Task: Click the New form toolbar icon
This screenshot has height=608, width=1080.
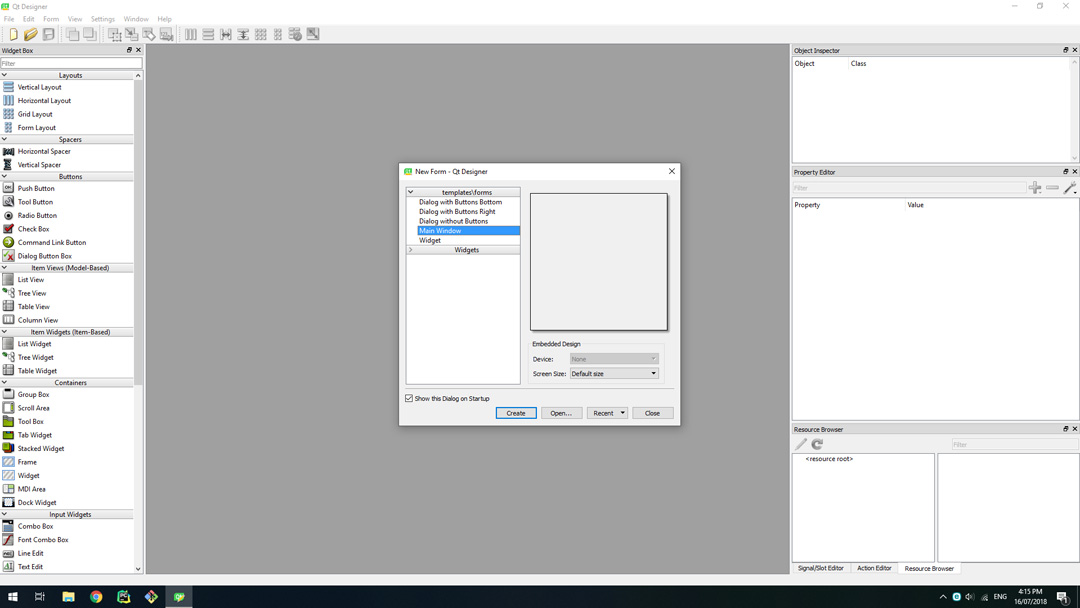Action: [13, 34]
